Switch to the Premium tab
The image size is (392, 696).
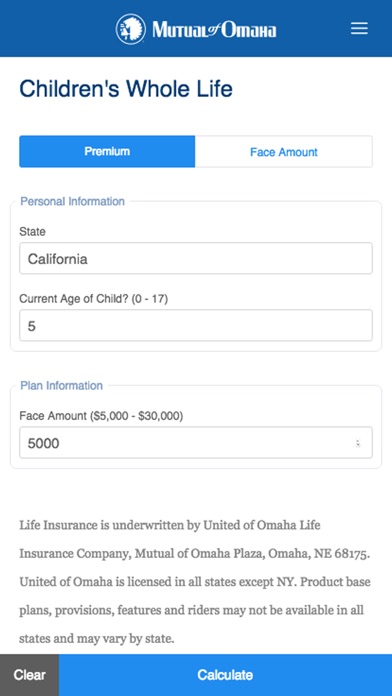[x=107, y=151]
